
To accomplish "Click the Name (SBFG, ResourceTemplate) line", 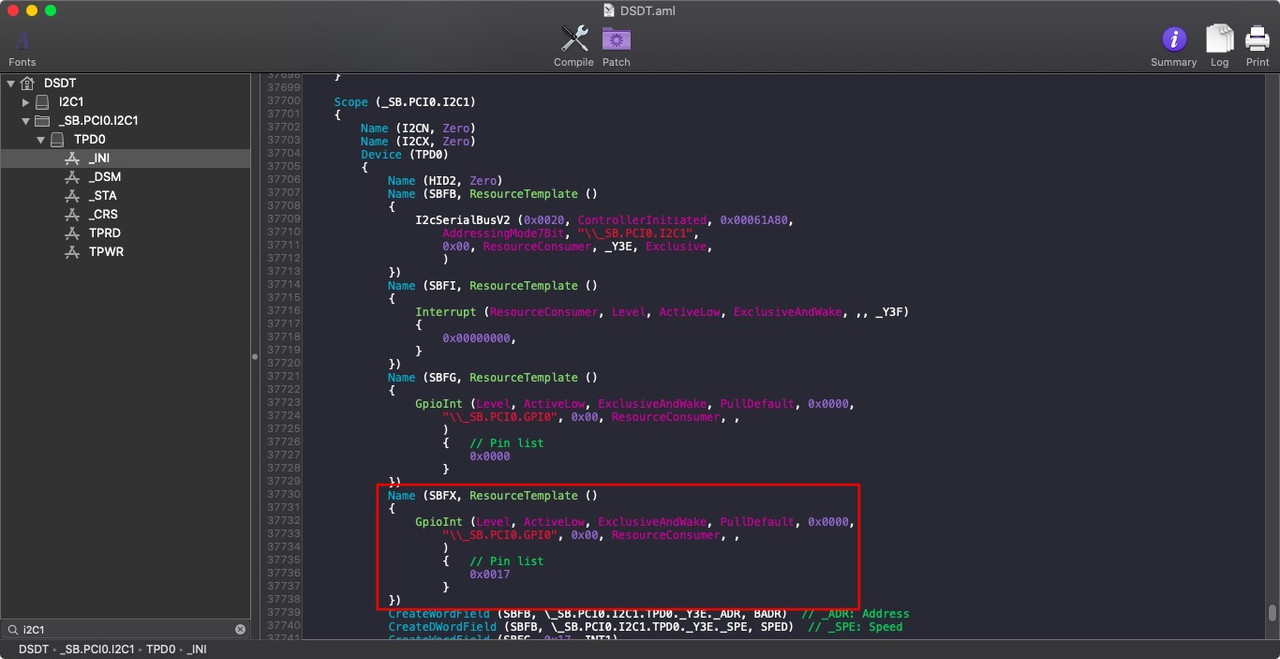I will tap(492, 377).
